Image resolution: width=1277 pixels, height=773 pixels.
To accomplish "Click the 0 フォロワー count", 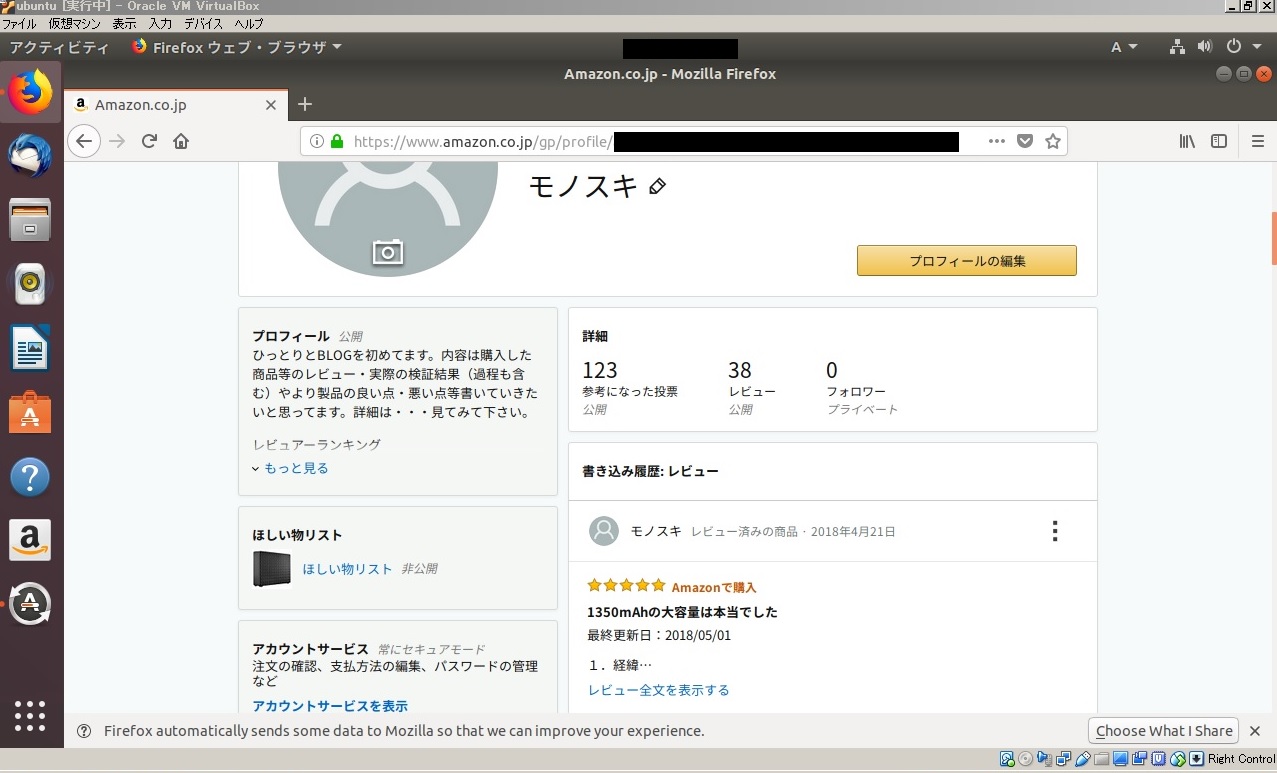I will pos(832,370).
